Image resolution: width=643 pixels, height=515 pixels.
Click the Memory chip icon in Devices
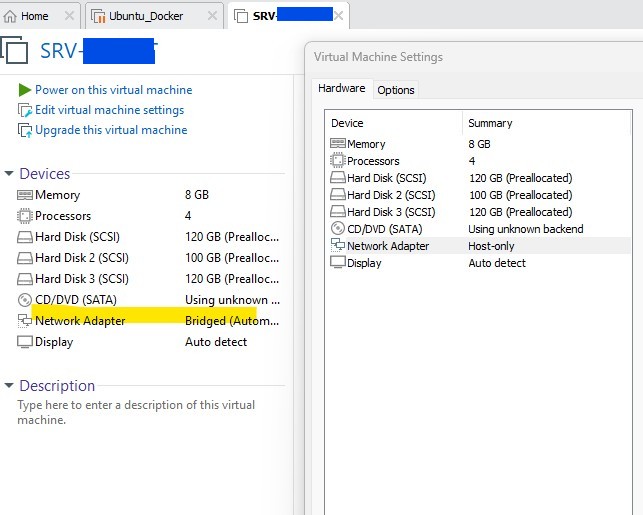pos(25,195)
